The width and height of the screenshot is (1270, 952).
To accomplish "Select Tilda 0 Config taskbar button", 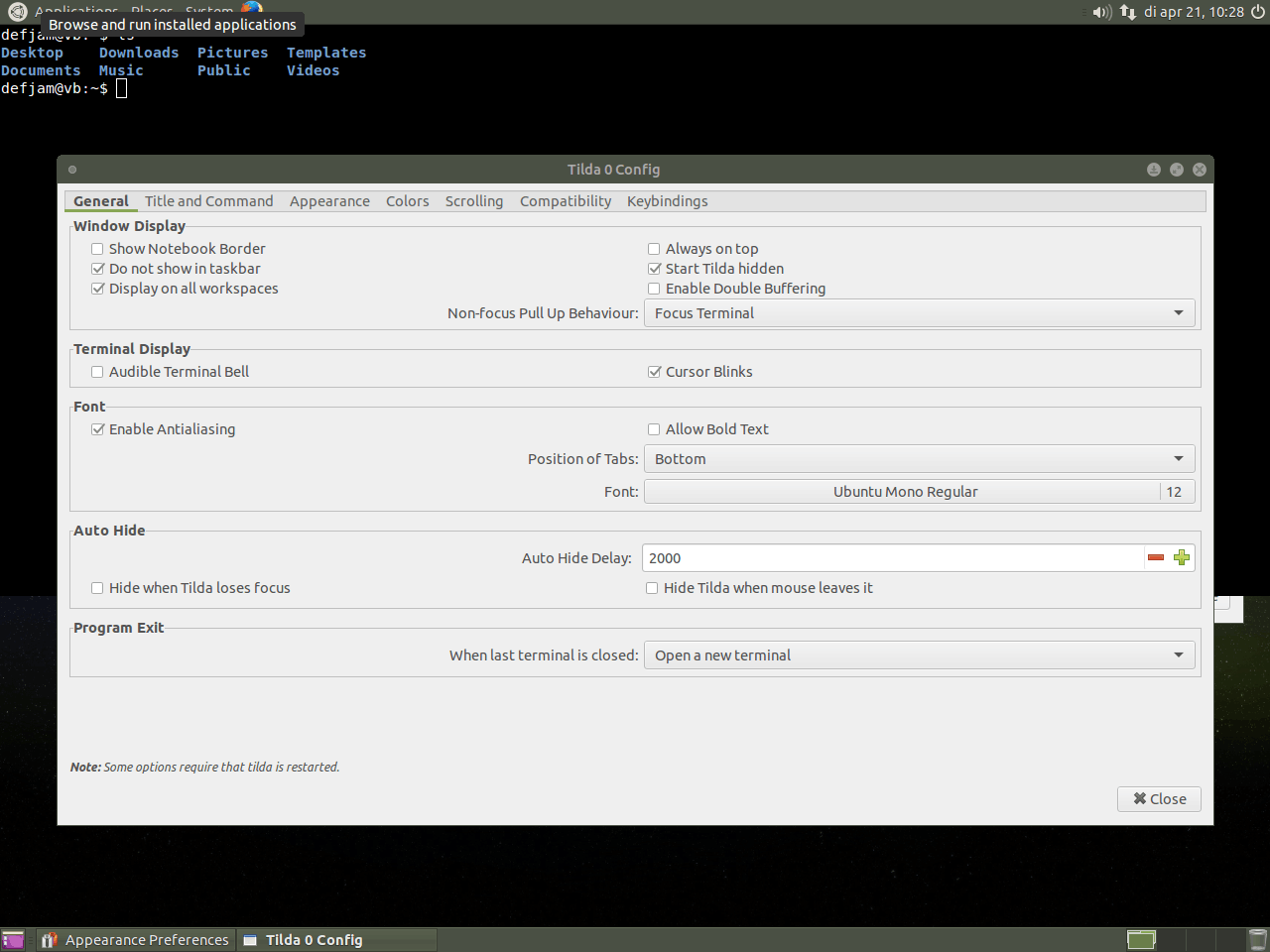I will pyautogui.click(x=337, y=940).
